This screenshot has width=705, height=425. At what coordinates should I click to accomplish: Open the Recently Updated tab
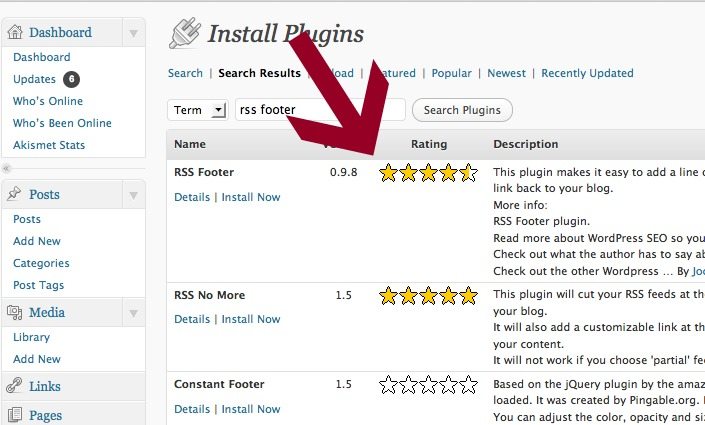coord(587,73)
